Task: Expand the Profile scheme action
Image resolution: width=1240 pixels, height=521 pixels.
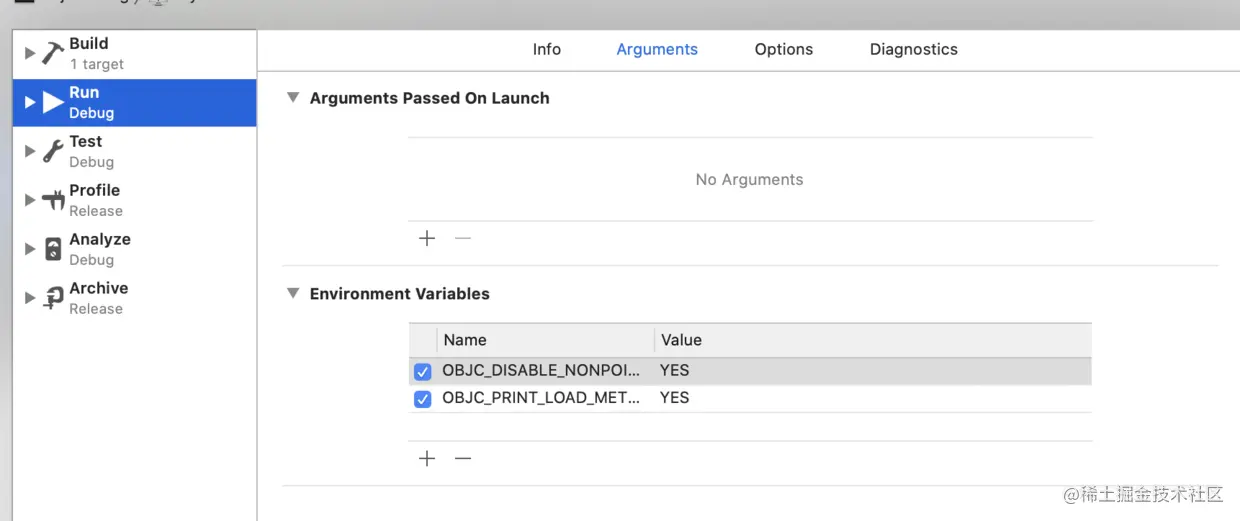Action: (30, 200)
